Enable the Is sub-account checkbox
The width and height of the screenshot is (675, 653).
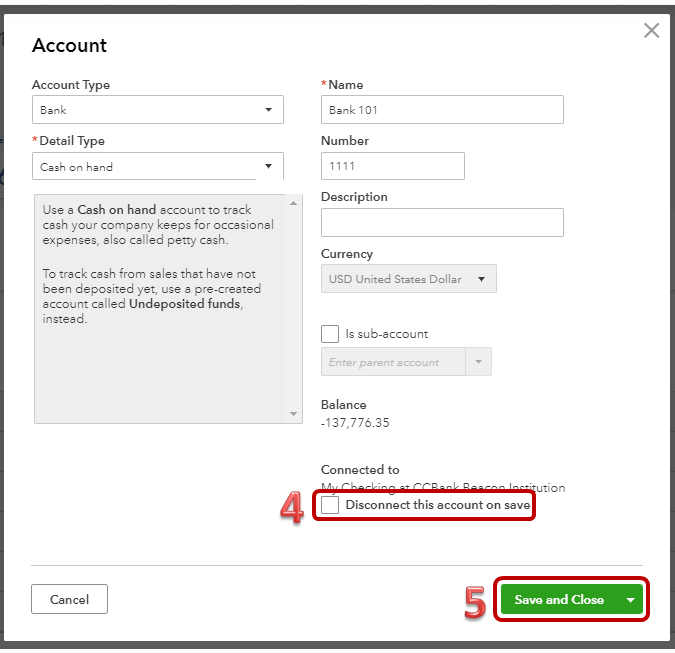(x=330, y=334)
